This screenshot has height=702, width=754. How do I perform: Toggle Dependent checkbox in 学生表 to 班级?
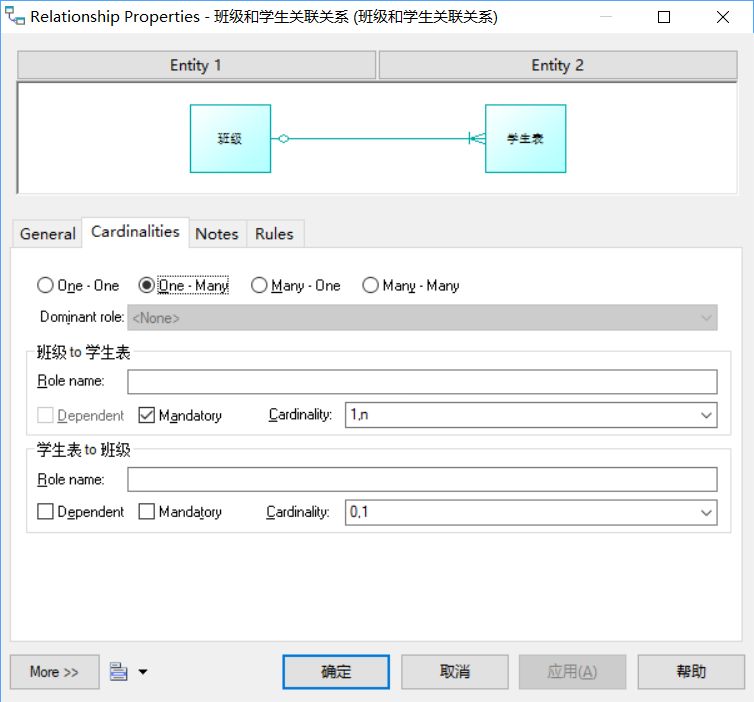(45, 511)
